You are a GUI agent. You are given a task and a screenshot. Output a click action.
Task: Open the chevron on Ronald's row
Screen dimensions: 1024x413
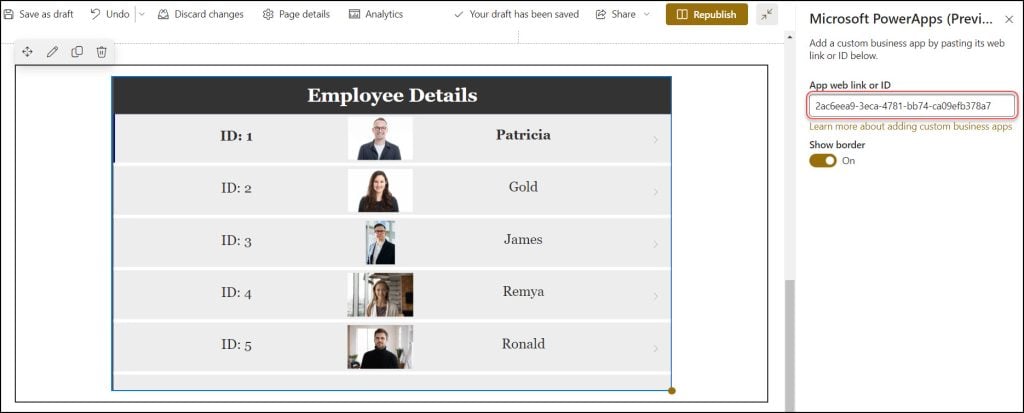(655, 349)
